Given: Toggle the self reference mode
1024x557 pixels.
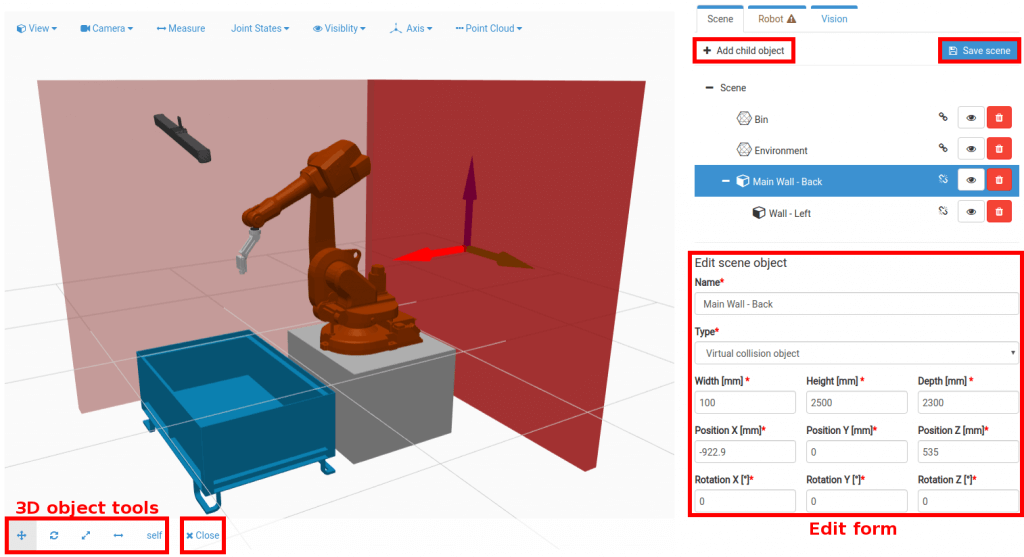Looking at the screenshot, I should [154, 535].
